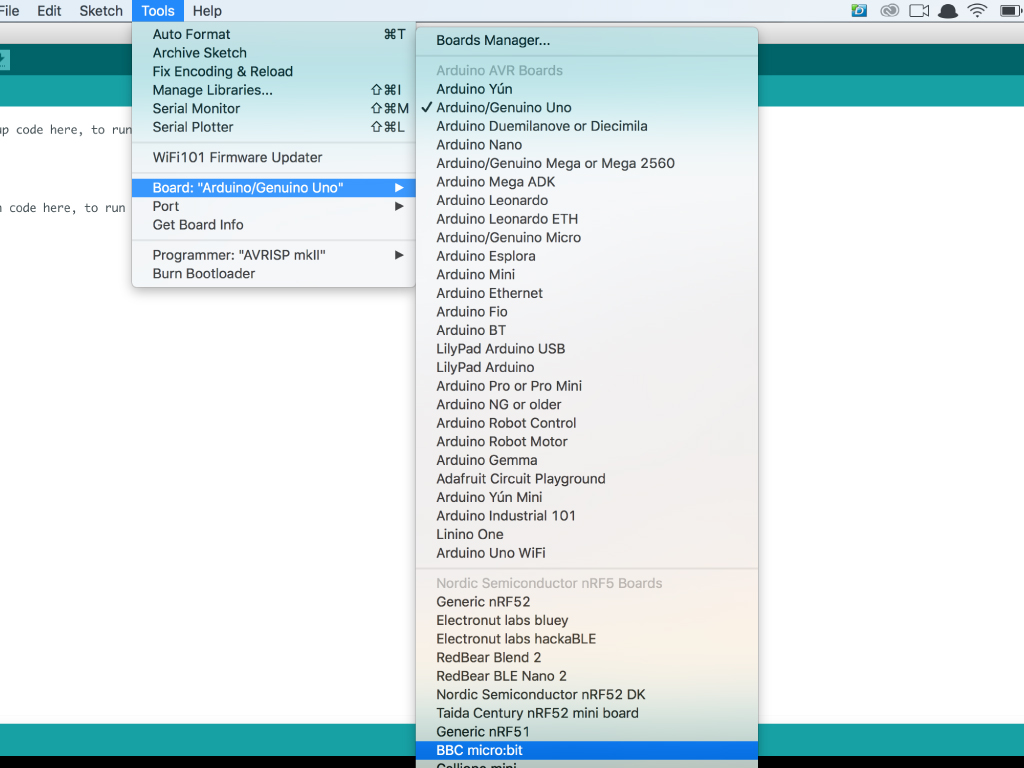Choose the Arduino Yún Mini board

(586, 498)
